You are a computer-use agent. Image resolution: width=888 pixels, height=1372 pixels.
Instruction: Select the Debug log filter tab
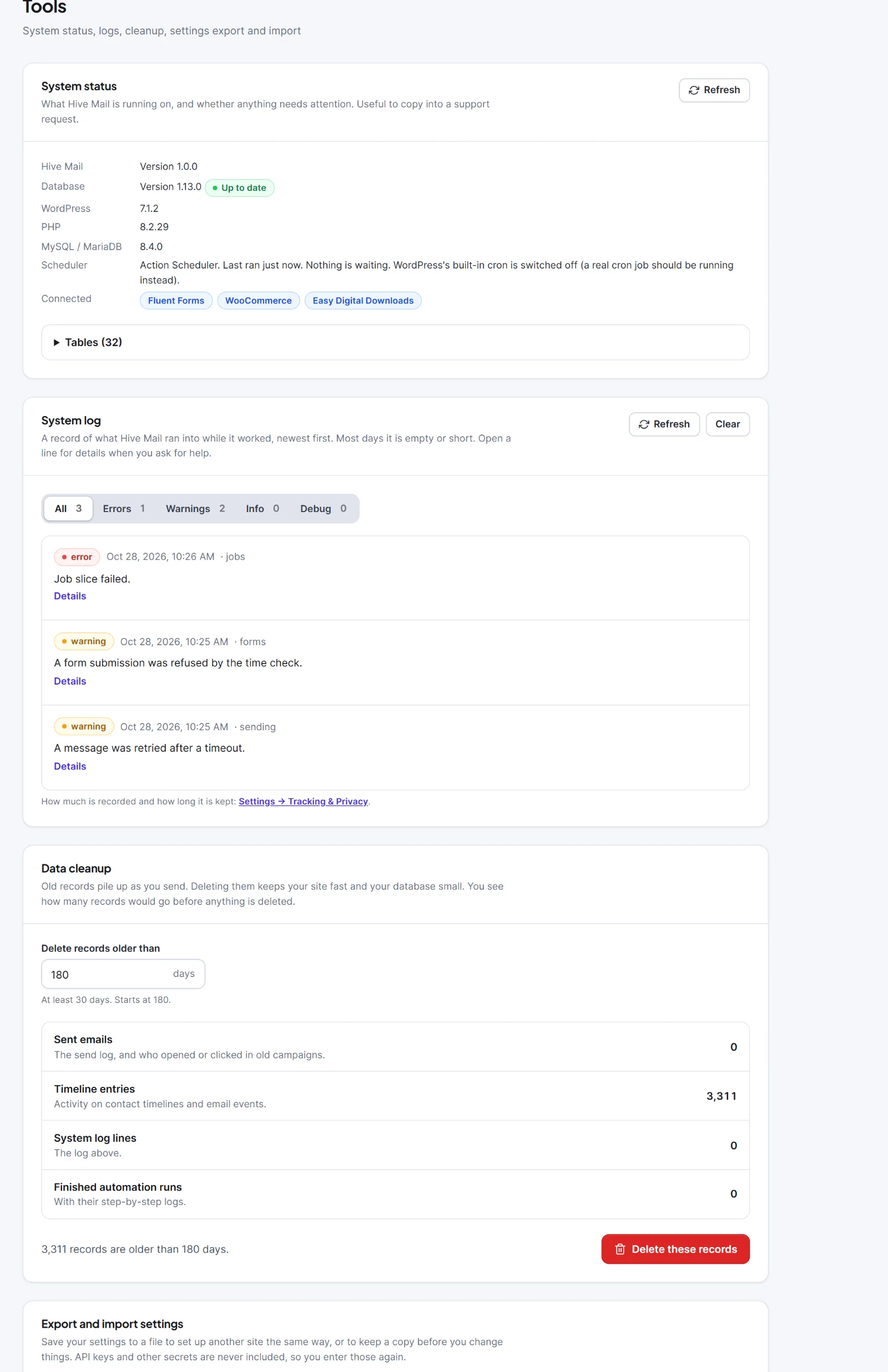pos(323,508)
